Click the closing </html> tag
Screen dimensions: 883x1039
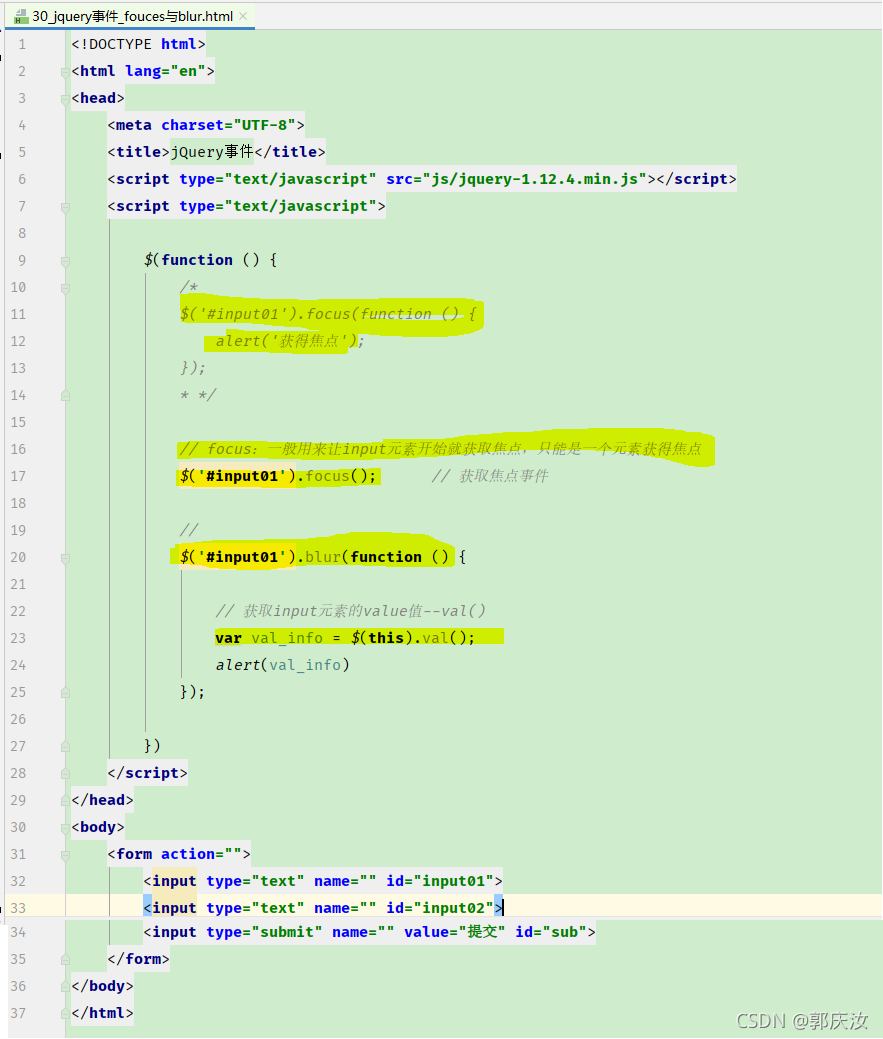coord(103,1013)
